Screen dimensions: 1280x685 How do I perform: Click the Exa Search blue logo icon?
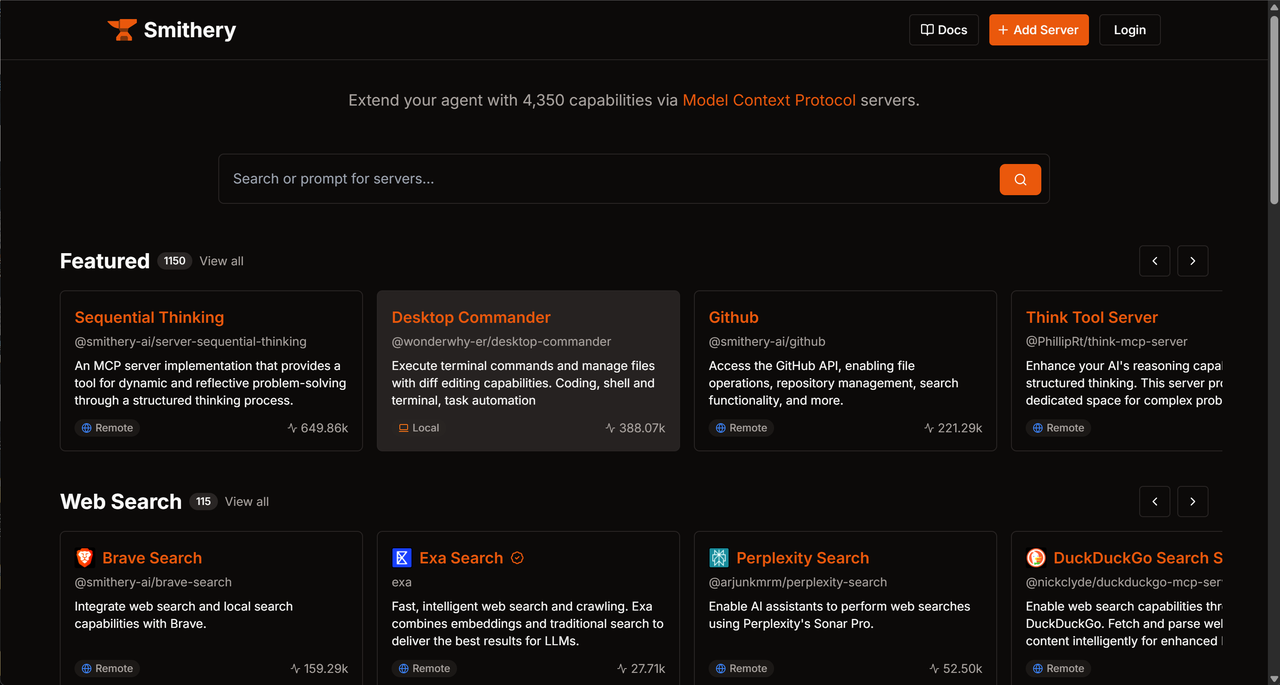coord(402,558)
